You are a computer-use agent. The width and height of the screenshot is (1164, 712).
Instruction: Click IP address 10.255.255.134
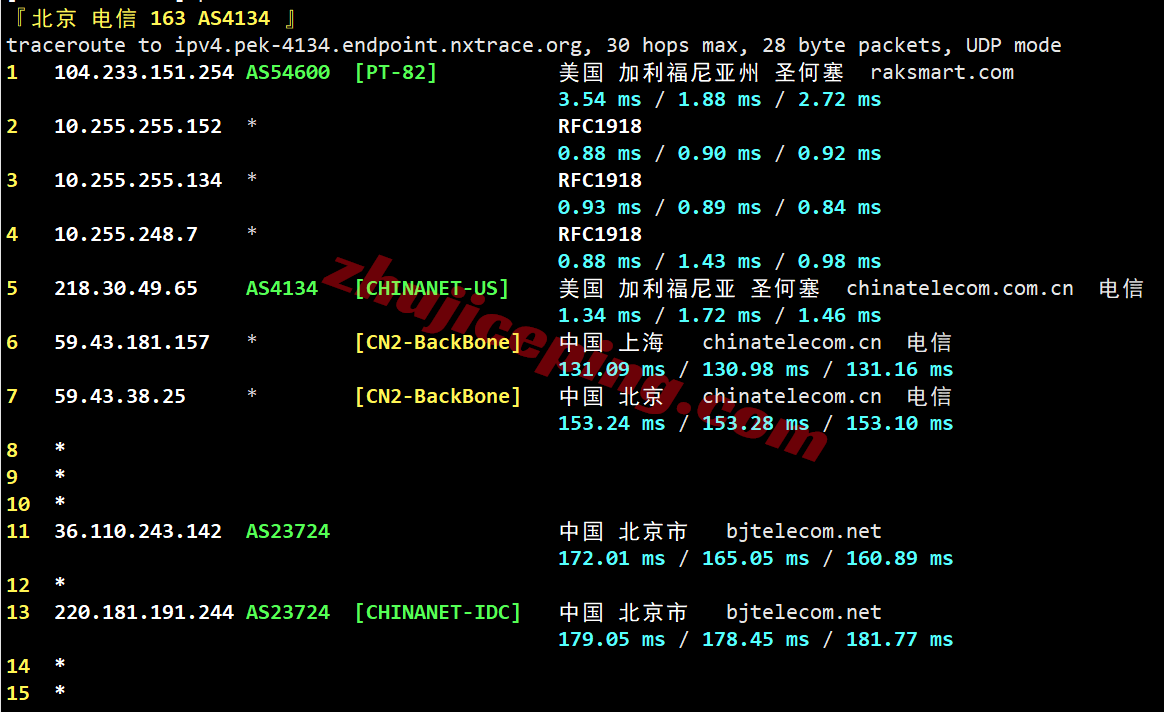[x=137, y=181]
